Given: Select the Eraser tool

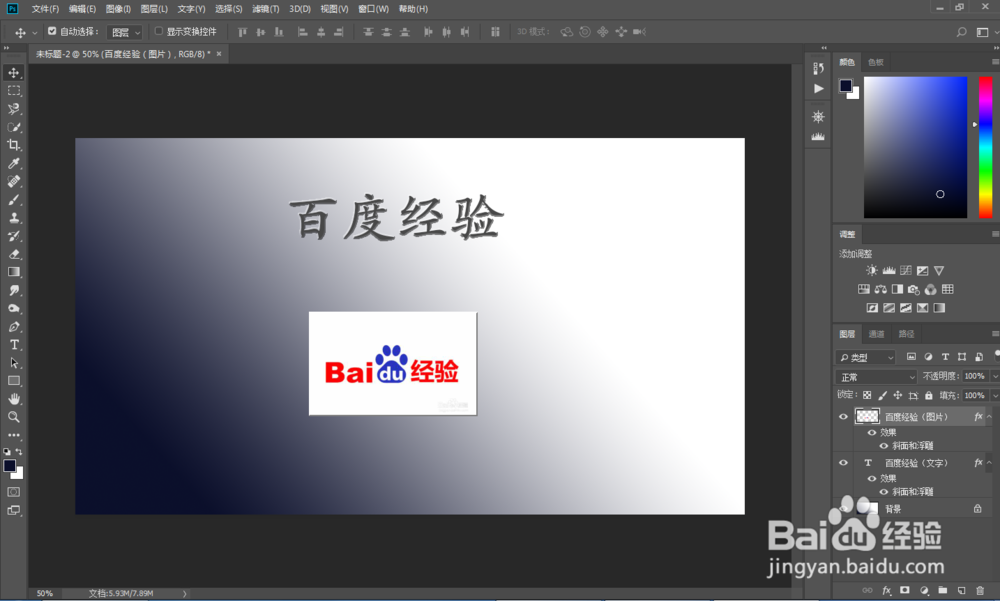Looking at the screenshot, I should [13, 254].
